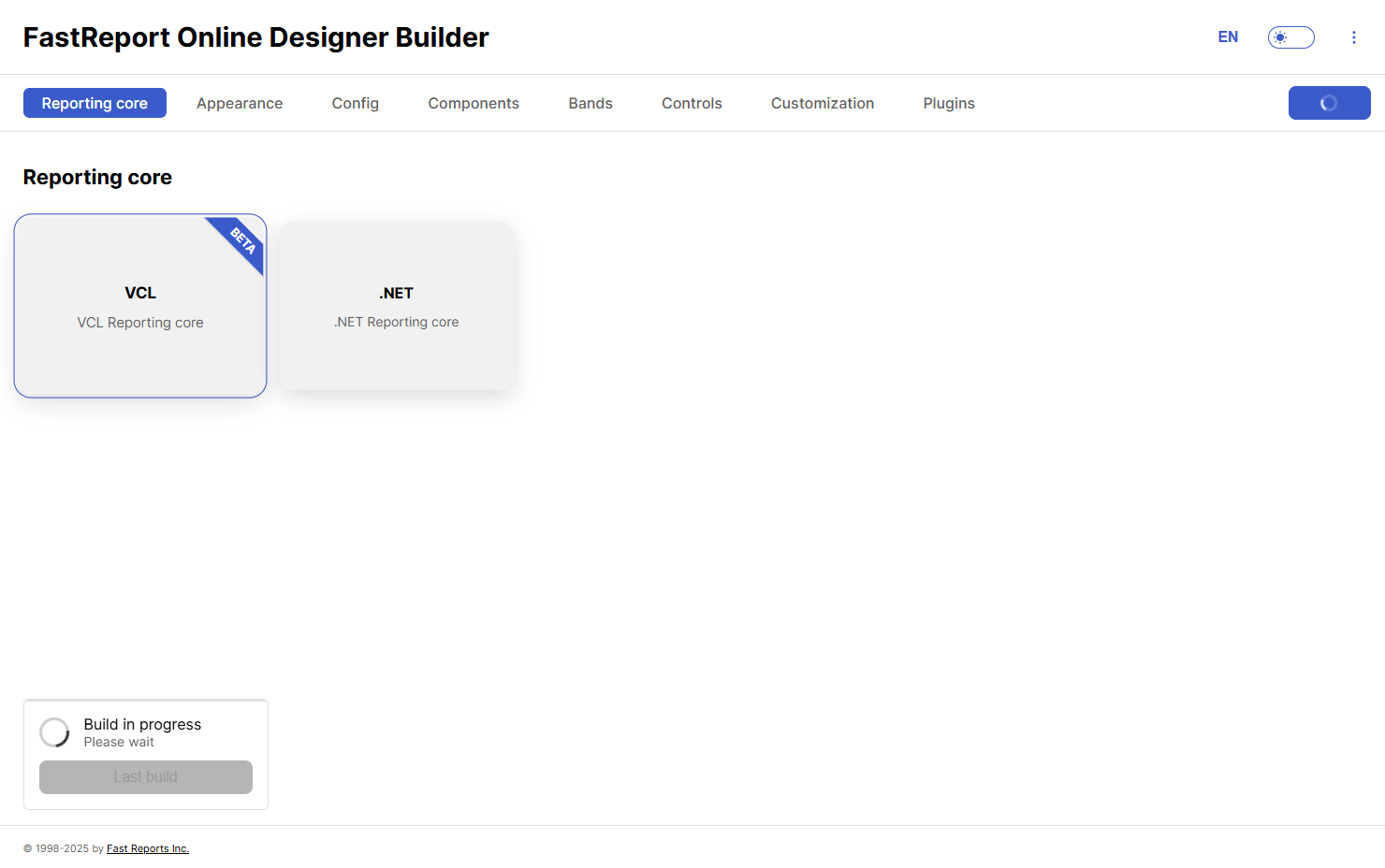1385x868 pixels.
Task: Open the Customization tab
Action: [x=823, y=103]
